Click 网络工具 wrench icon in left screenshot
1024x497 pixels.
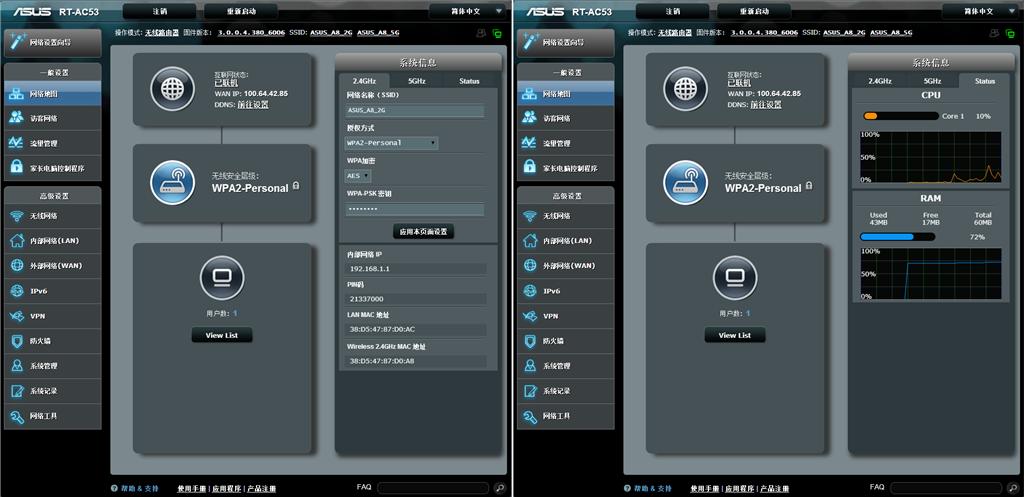[16, 416]
